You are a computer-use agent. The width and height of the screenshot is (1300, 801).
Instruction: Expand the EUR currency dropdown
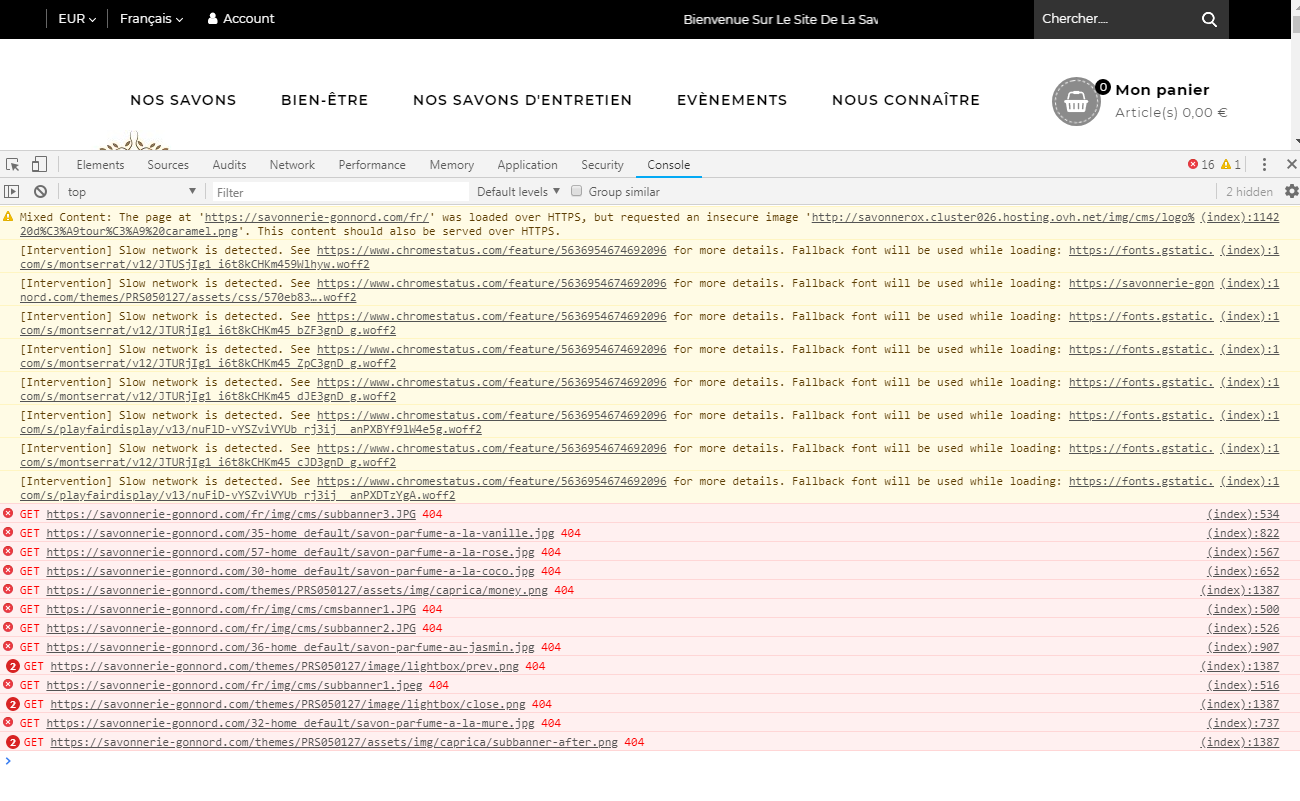pyautogui.click(x=77, y=19)
